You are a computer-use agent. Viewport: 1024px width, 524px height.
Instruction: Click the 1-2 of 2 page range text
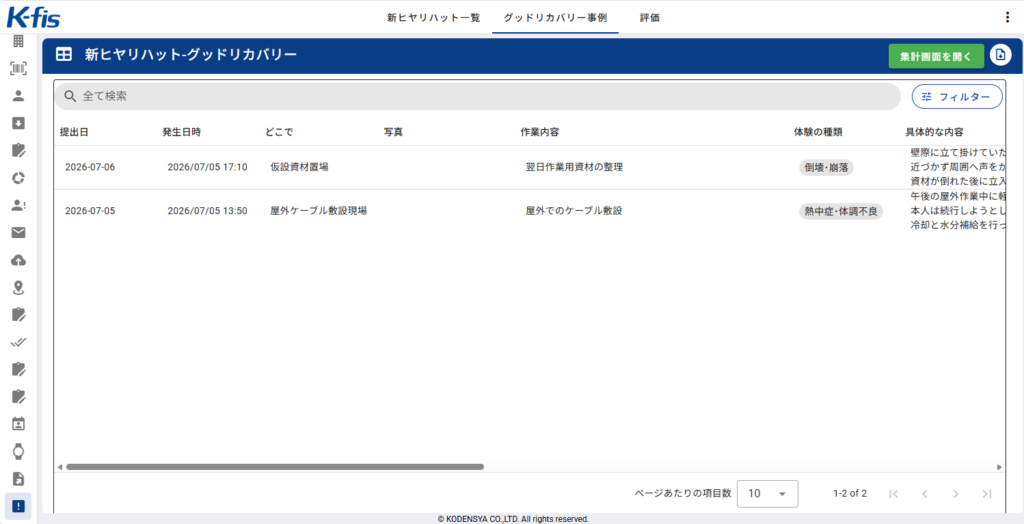(850, 493)
